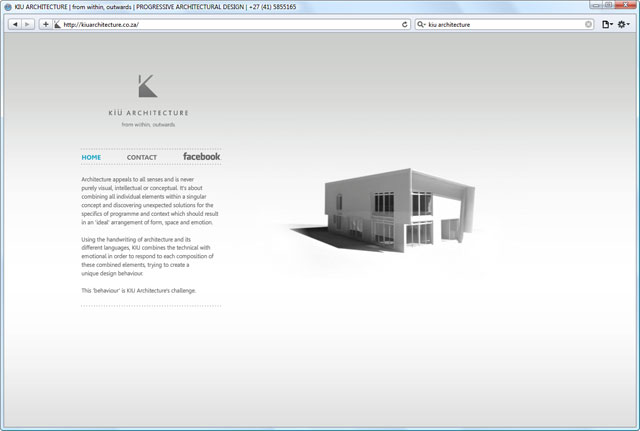Click the 'KIU ARCHITECTURE' title text

pyautogui.click(x=149, y=113)
